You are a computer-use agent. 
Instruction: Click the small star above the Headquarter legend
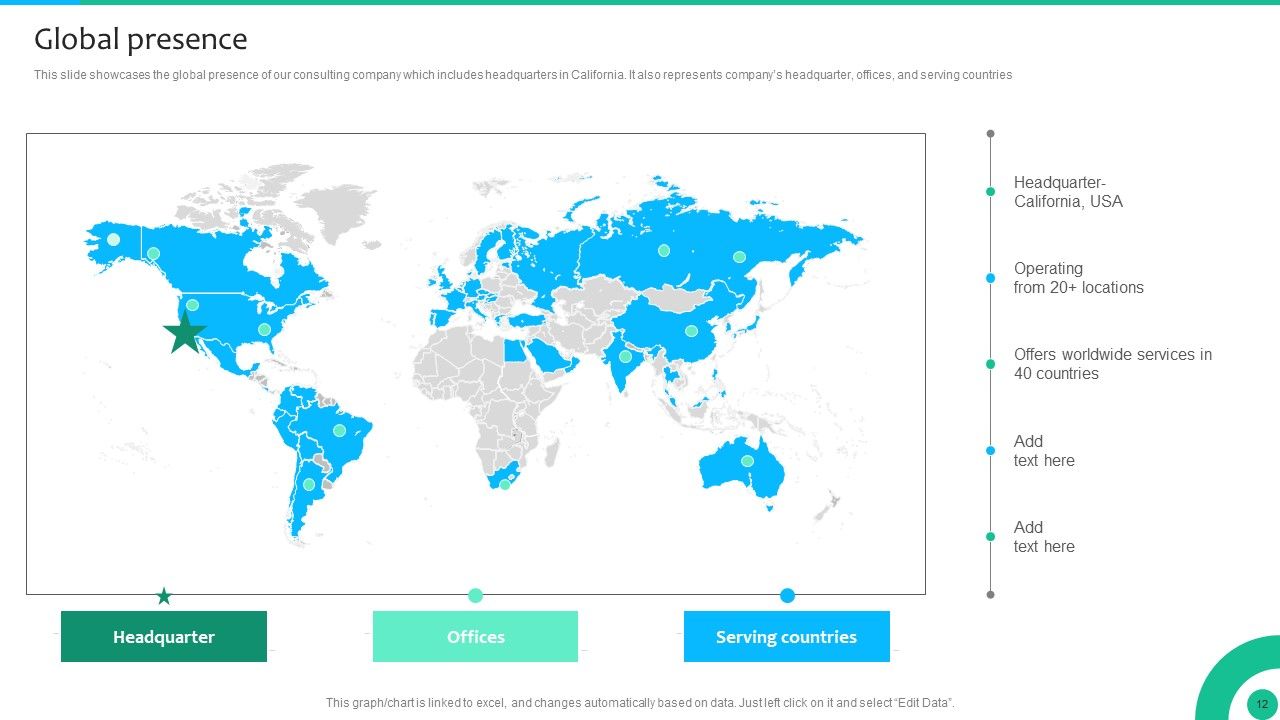click(x=164, y=596)
